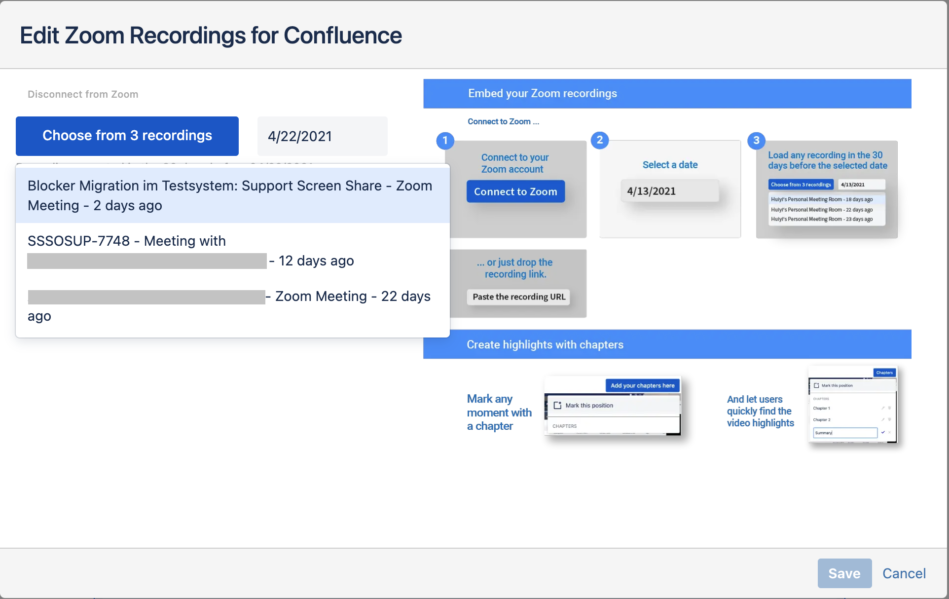Click the 4/13/2021 date in Select a date
This screenshot has width=949, height=599.
[x=670, y=191]
